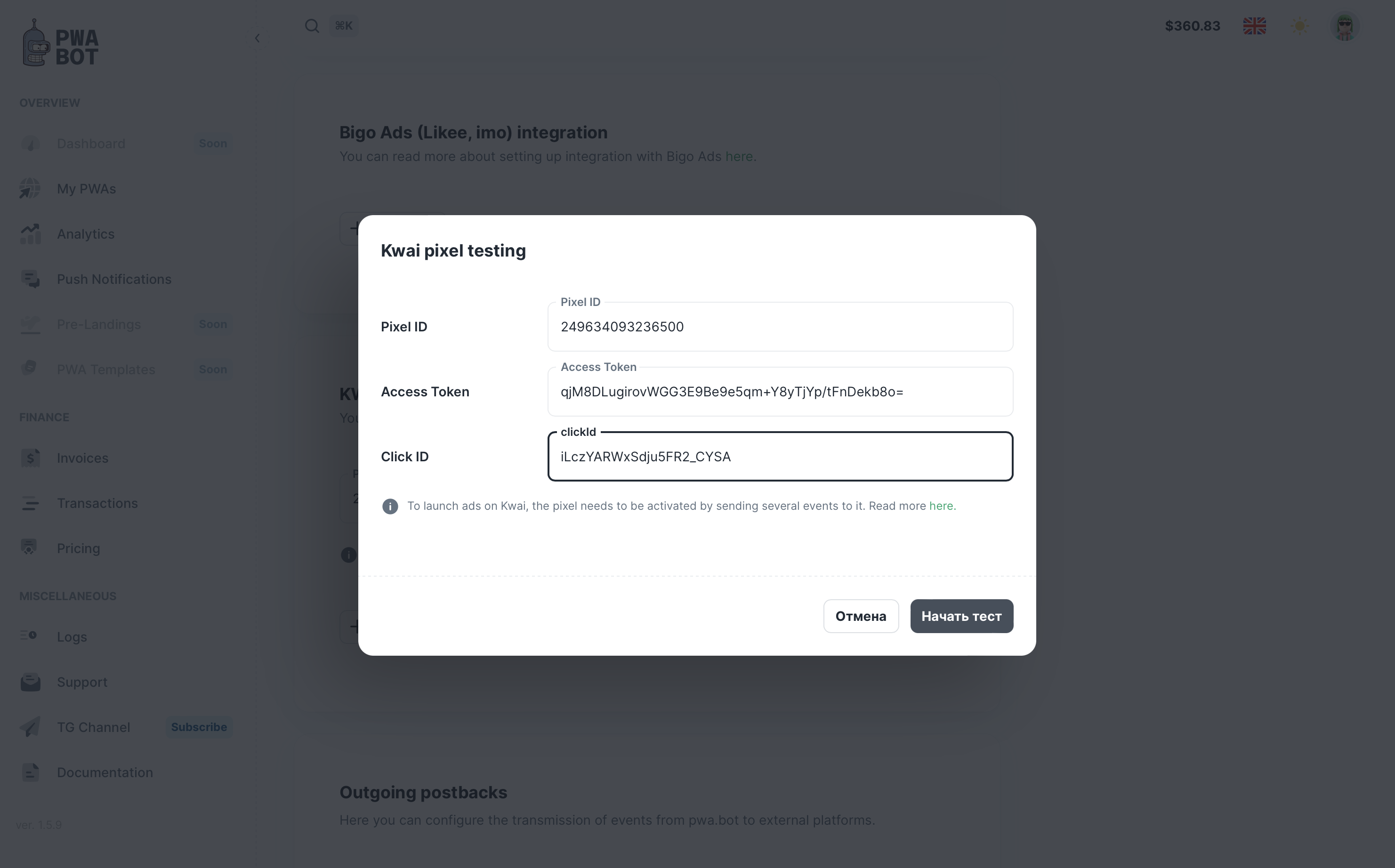This screenshot has width=1395, height=868.
Task: Click the Push Notifications icon
Action: click(31, 280)
